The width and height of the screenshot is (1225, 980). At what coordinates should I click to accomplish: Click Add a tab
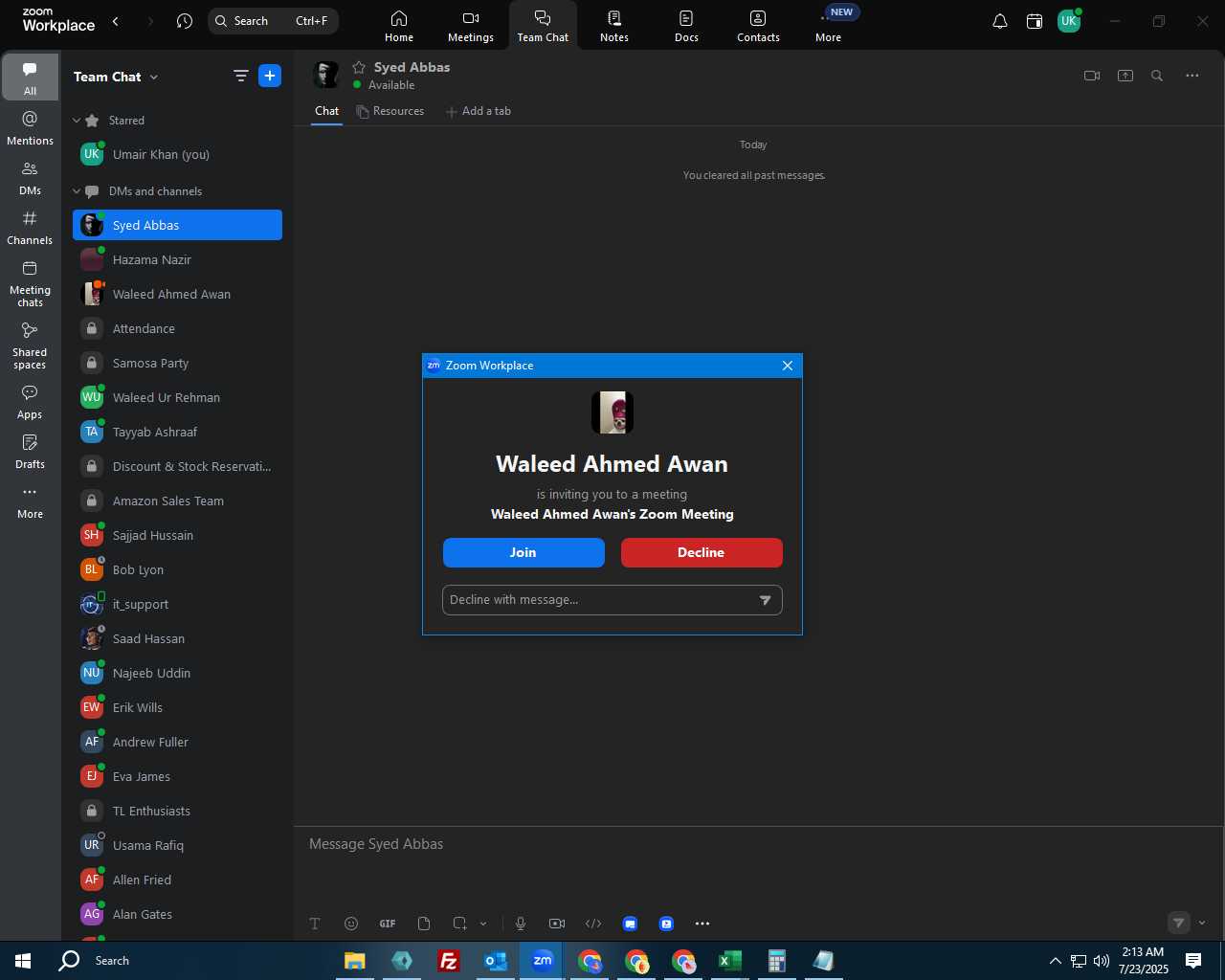(479, 111)
